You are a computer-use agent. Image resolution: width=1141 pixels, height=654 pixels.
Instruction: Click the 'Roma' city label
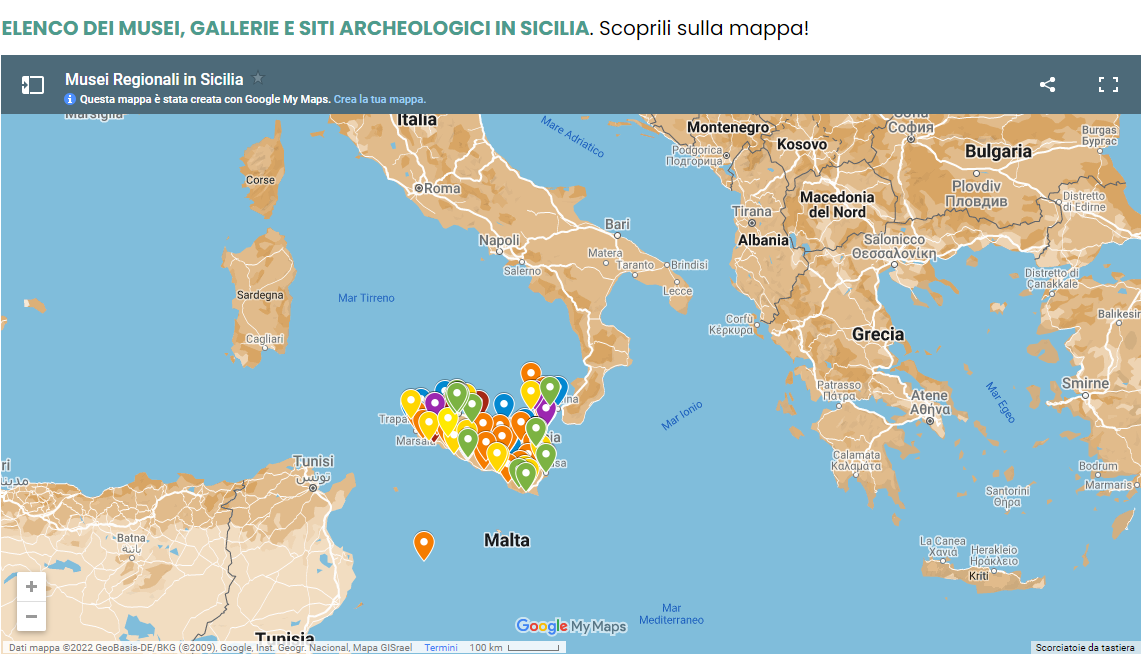click(442, 188)
